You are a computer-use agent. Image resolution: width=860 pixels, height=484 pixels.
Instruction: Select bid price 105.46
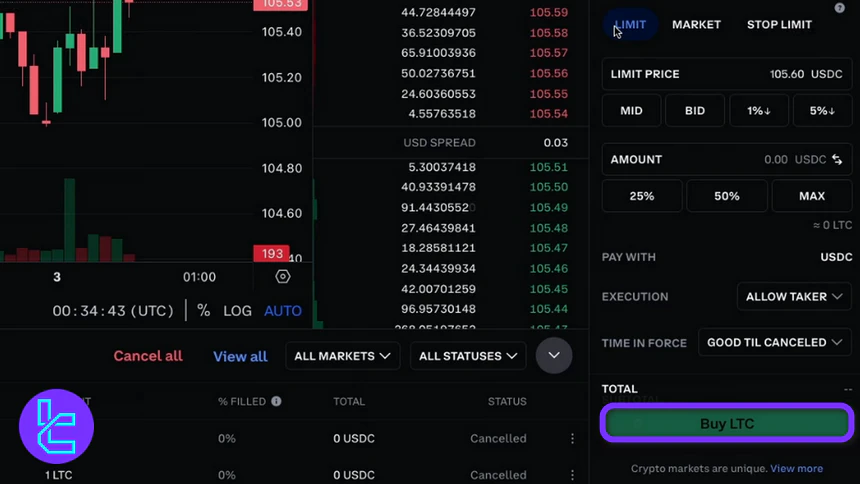pyautogui.click(x=548, y=268)
